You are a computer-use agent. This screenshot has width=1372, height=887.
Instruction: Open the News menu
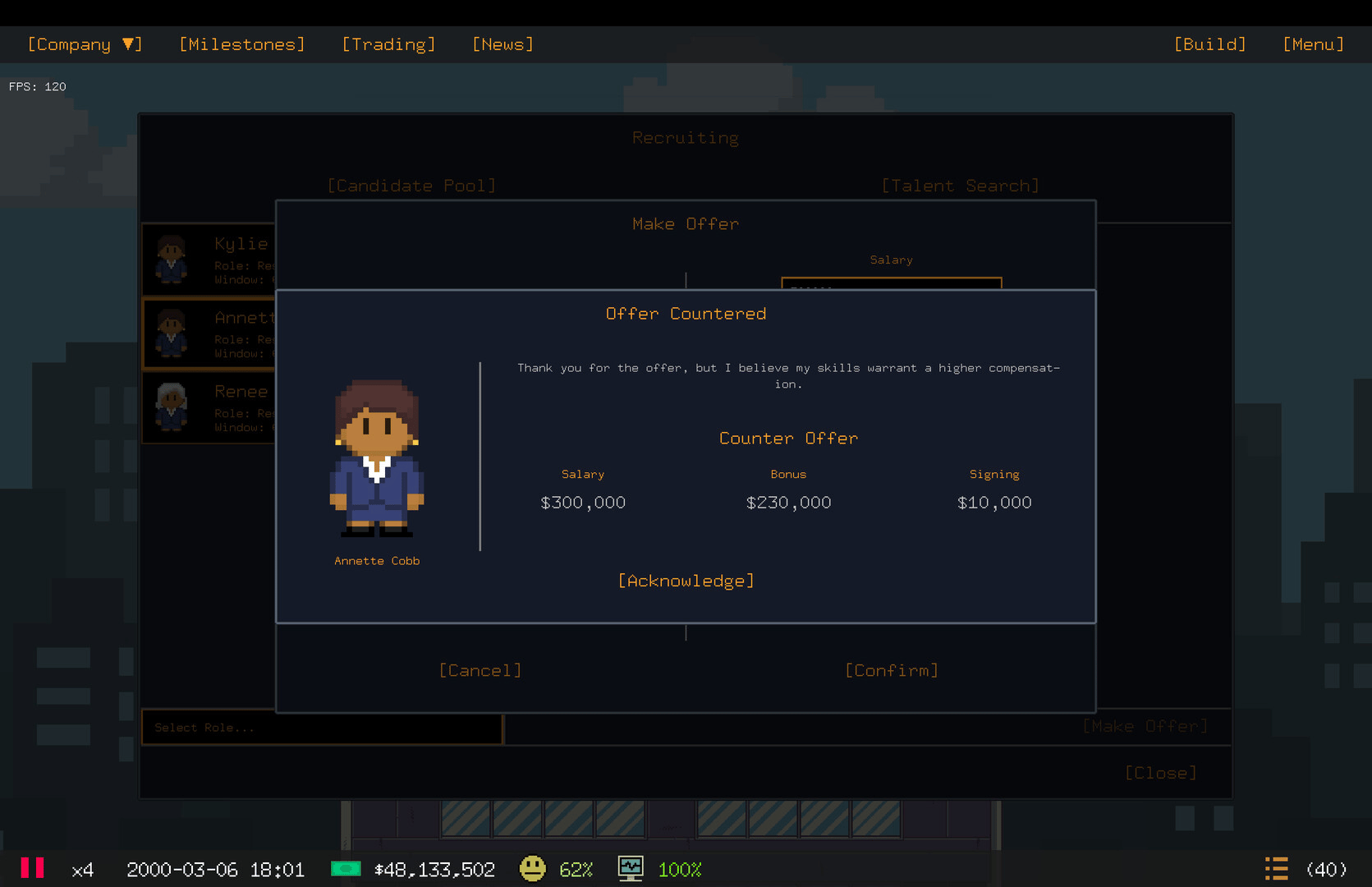pos(502,44)
